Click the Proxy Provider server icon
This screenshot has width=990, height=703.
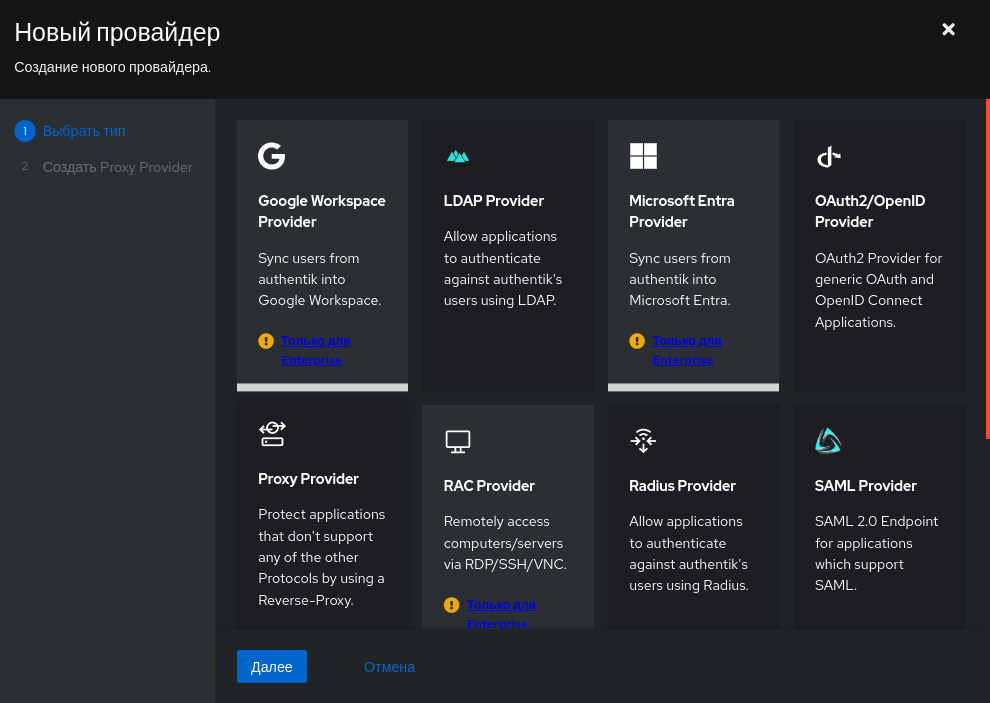pos(272,434)
